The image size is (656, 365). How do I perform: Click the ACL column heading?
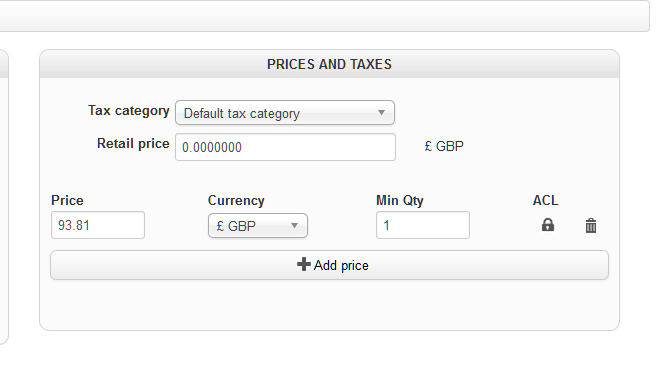[x=545, y=200]
